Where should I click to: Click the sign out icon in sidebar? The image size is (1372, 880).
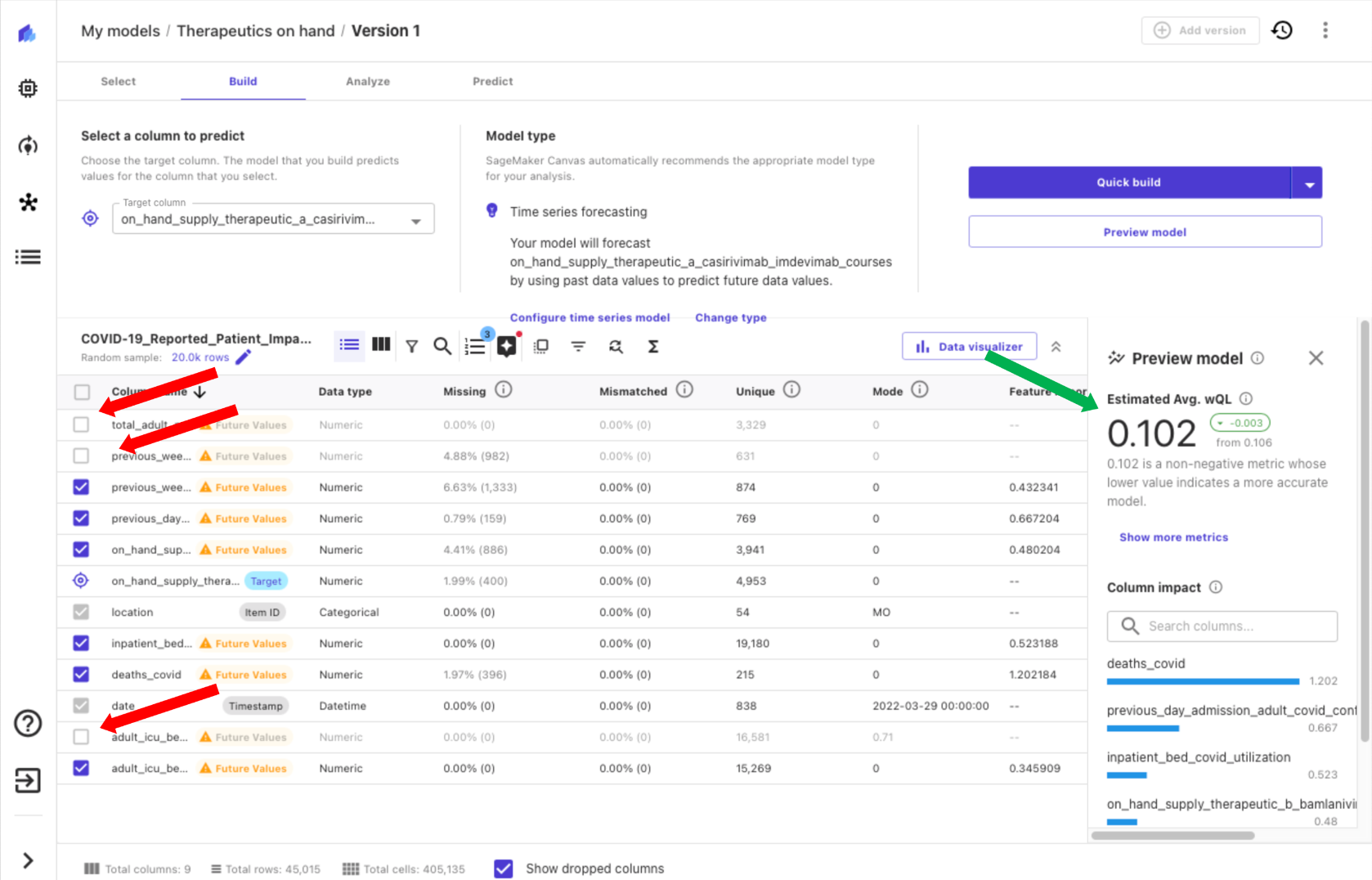click(28, 780)
